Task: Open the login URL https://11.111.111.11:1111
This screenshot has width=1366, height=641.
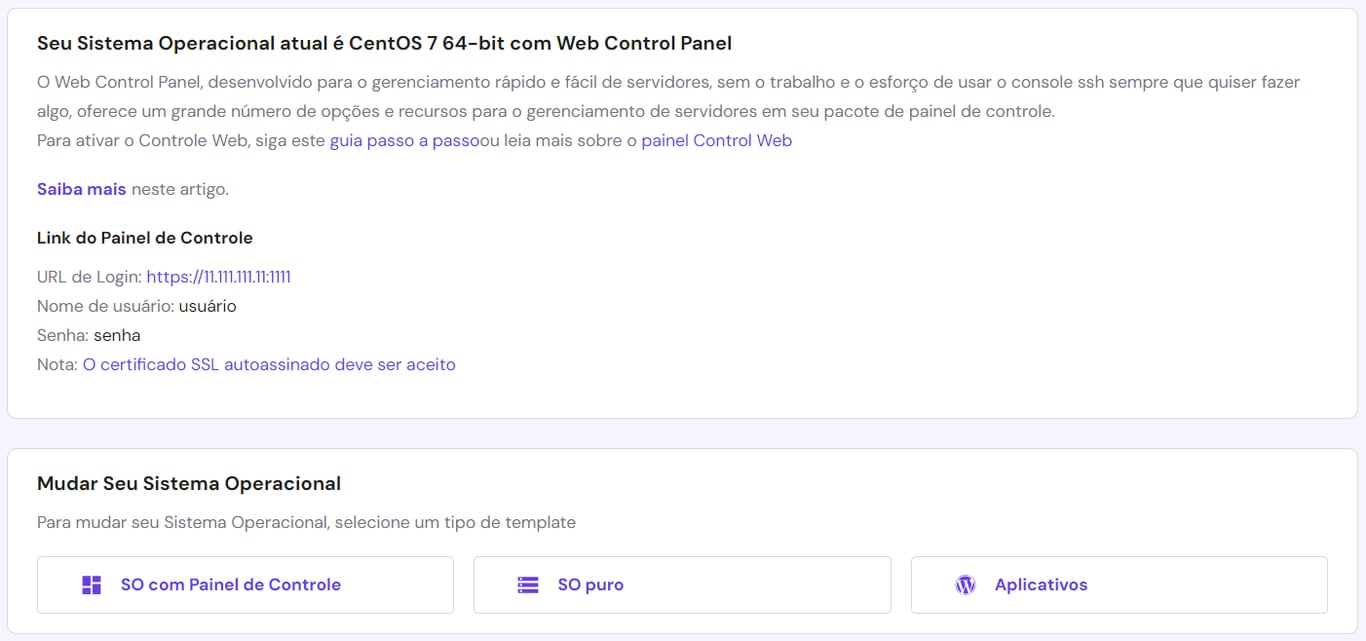Action: [x=219, y=276]
